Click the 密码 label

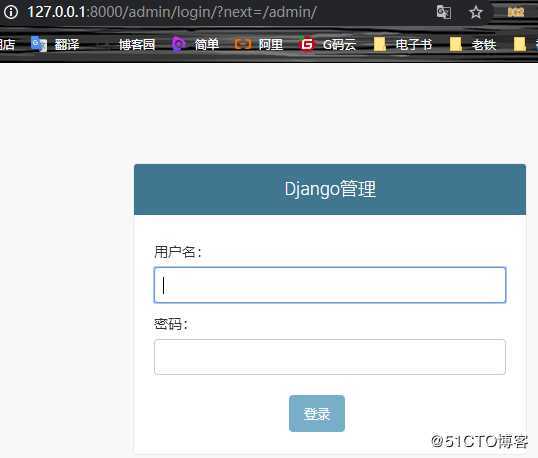tap(171, 324)
